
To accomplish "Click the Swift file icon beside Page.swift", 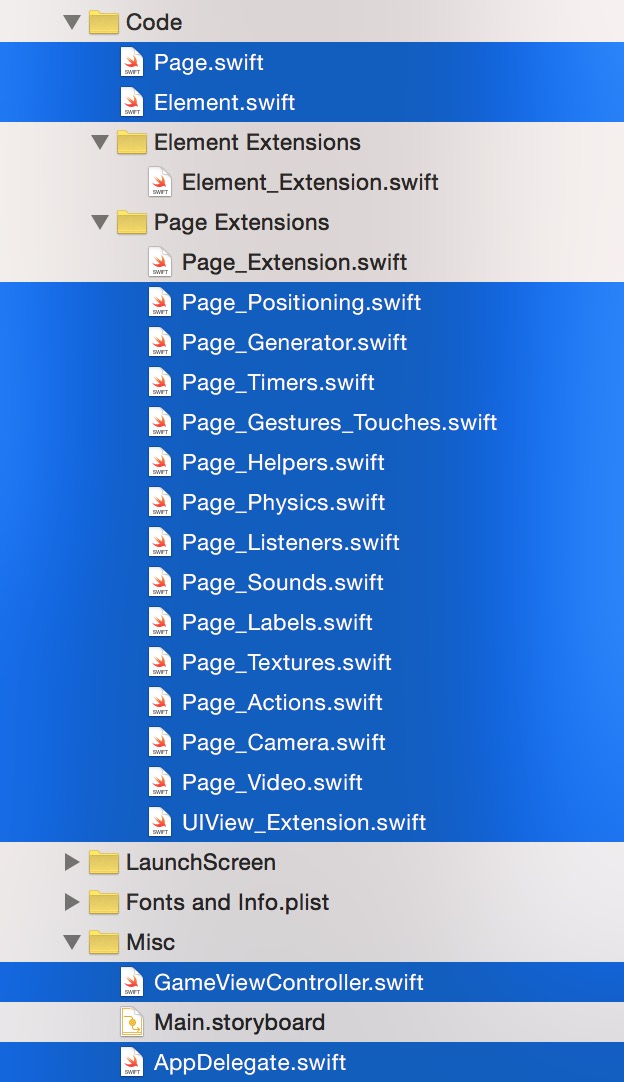I will (x=131, y=63).
